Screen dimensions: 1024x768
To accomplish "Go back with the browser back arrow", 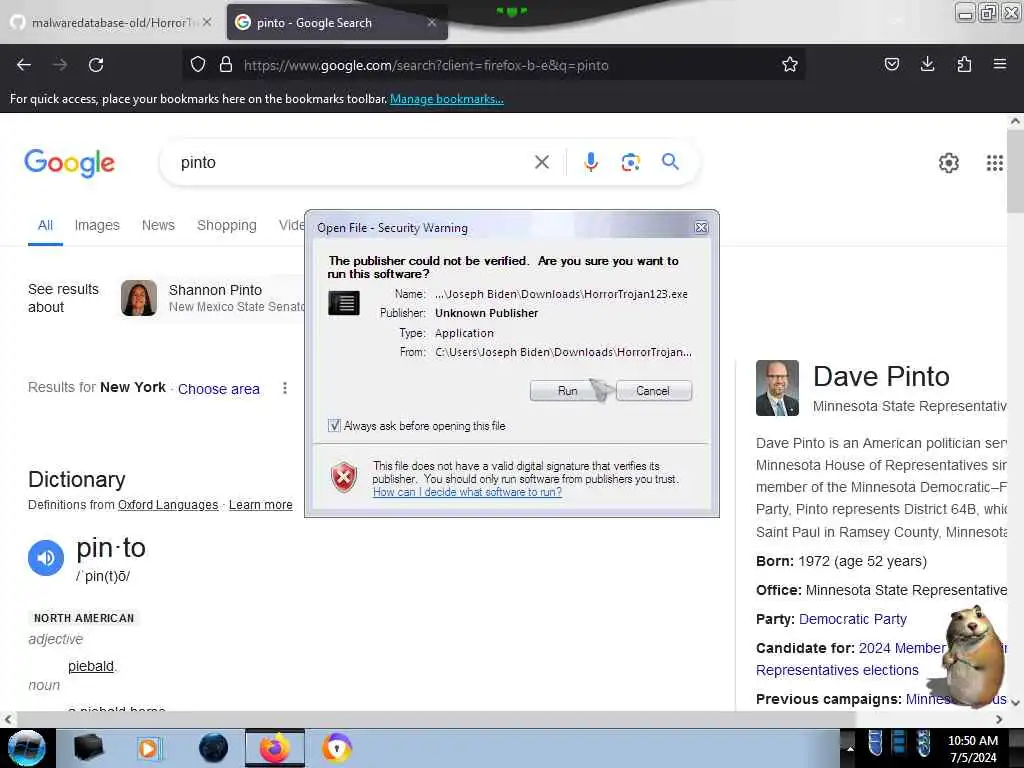I will (x=24, y=65).
